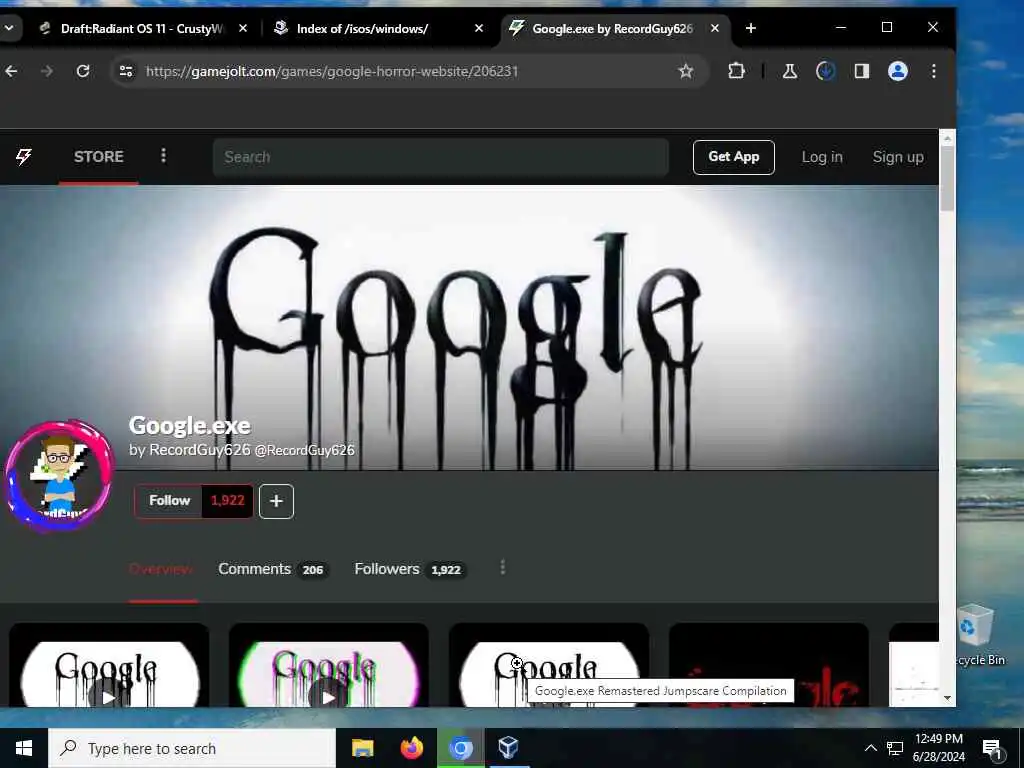Open the RecordGuy626 author link

200,450
